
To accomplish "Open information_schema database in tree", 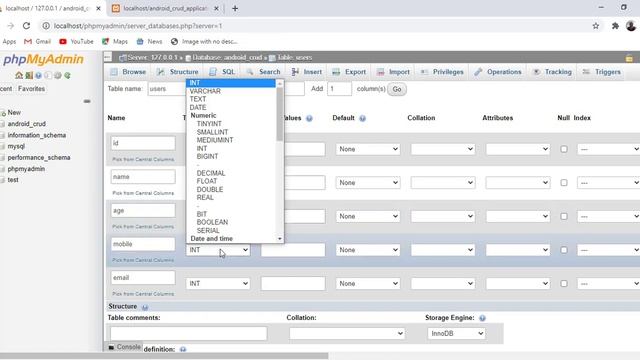I will pos(37,135).
